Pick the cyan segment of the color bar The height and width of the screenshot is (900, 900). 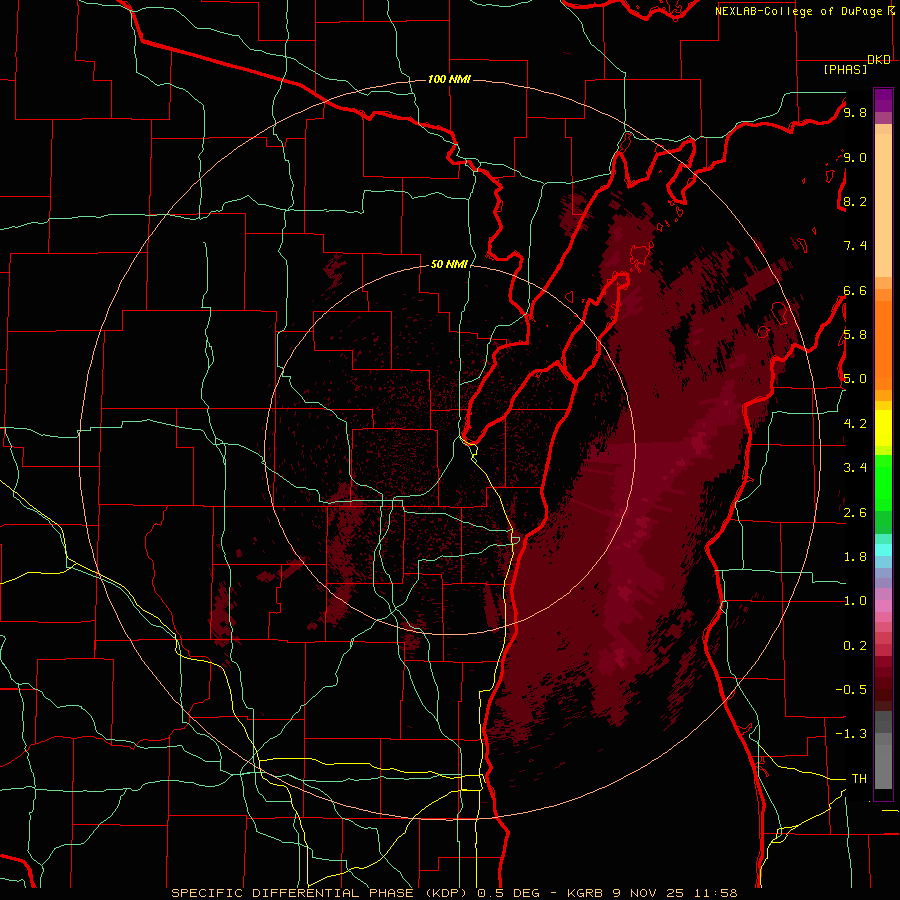pyautogui.click(x=883, y=550)
